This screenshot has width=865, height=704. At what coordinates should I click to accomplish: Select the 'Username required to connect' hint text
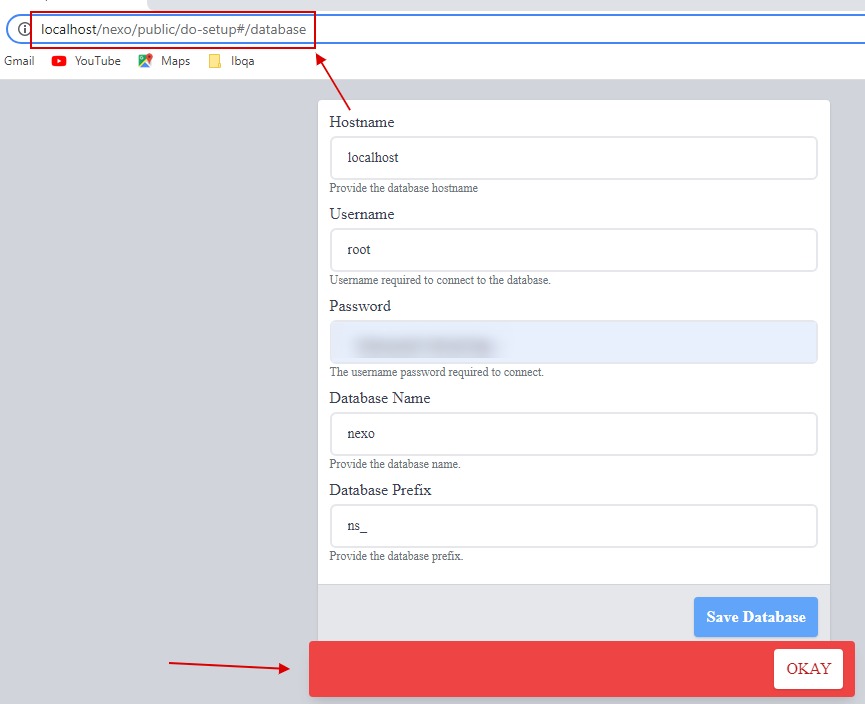440,280
